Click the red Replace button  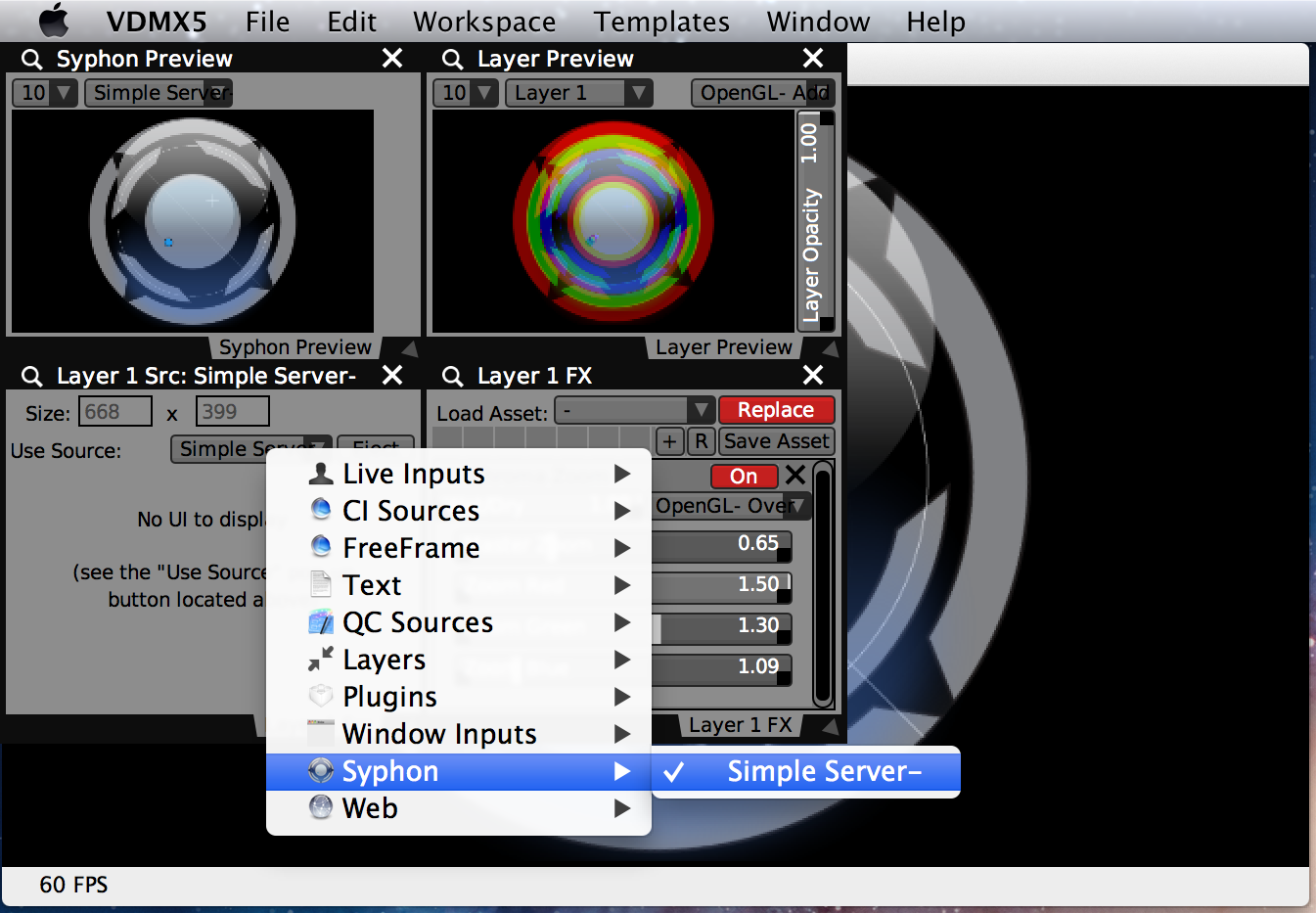[776, 410]
